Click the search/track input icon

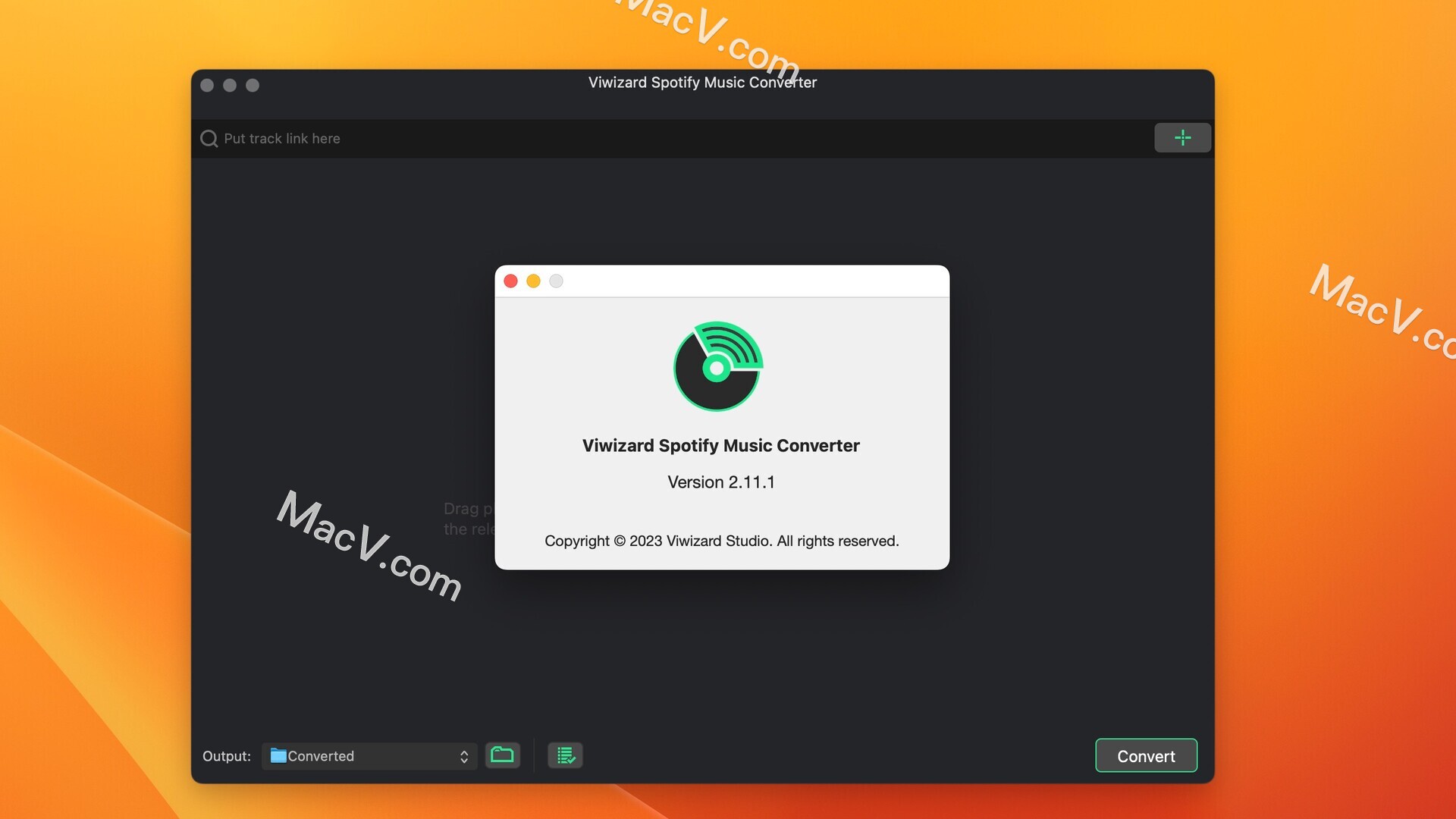pyautogui.click(x=208, y=138)
